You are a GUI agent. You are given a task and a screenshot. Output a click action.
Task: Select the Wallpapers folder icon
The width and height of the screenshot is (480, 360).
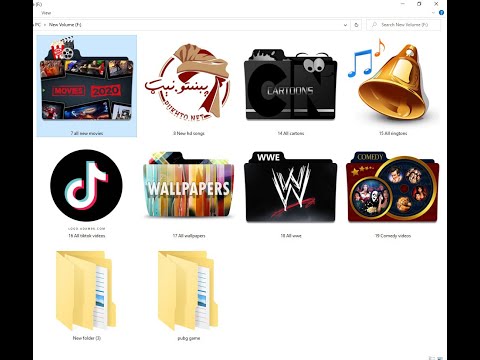[189, 184]
